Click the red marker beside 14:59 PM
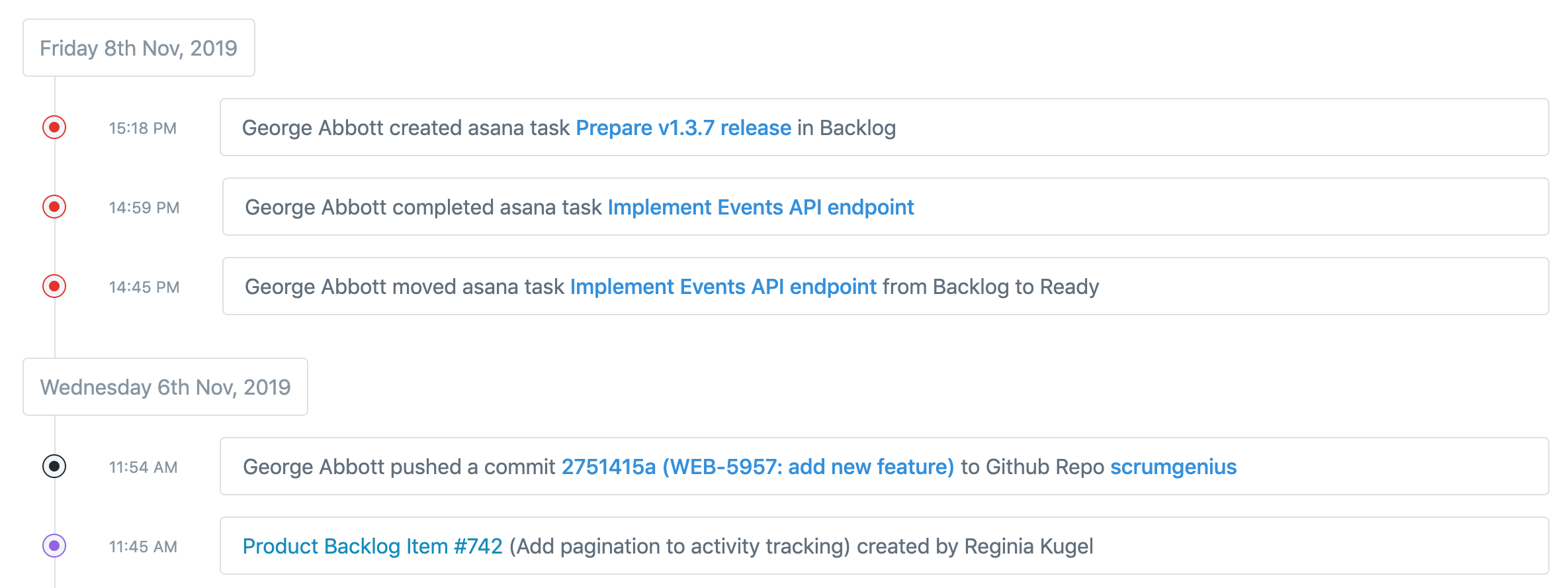 pos(54,207)
